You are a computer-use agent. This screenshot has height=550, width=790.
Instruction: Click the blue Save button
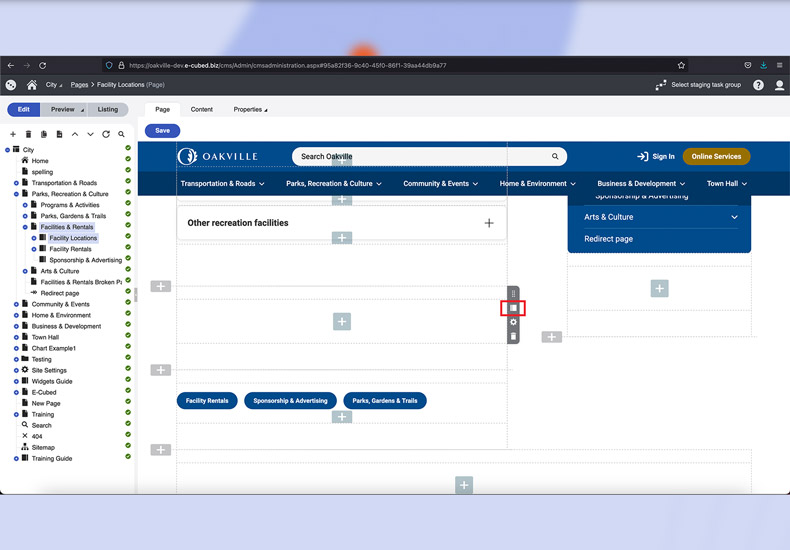pyautogui.click(x=162, y=130)
